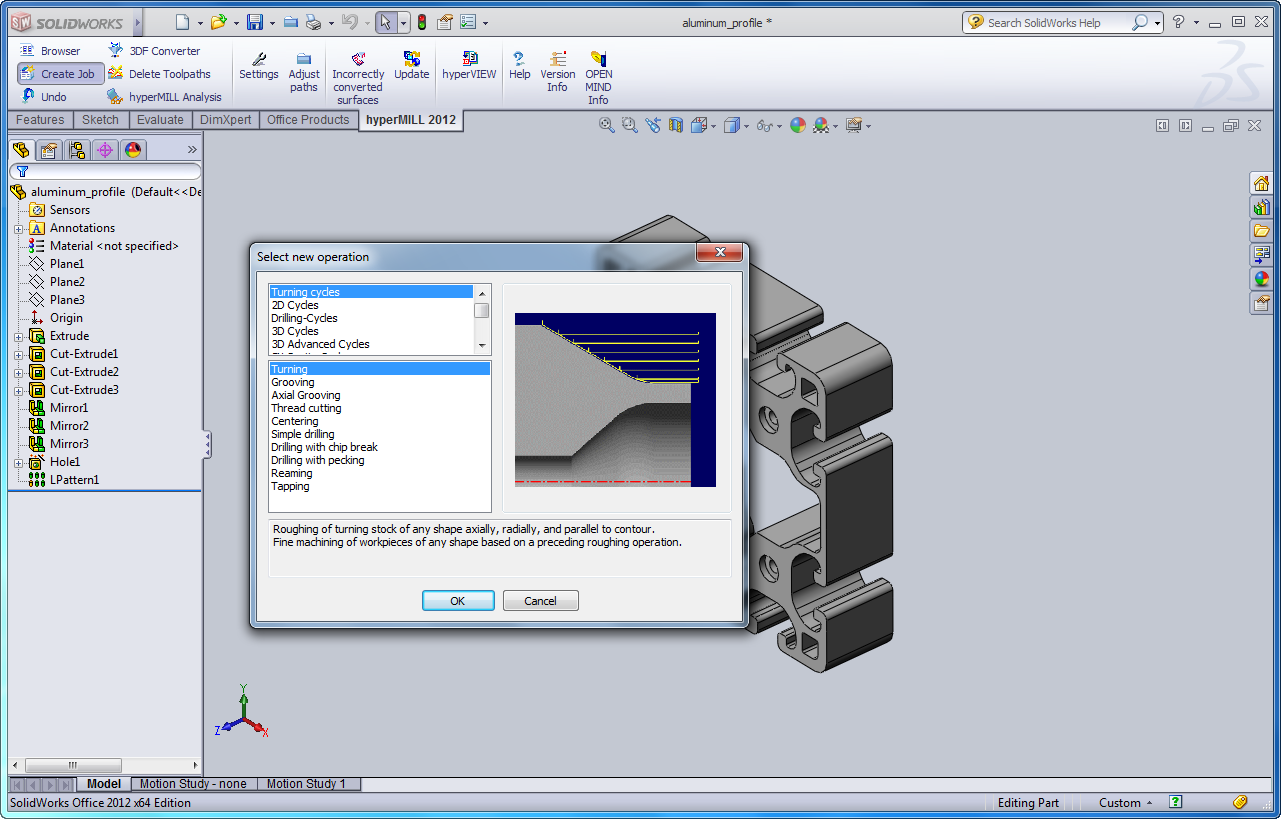Open the 3DF Converter
Viewport: 1281px width, 819px height.
click(154, 51)
